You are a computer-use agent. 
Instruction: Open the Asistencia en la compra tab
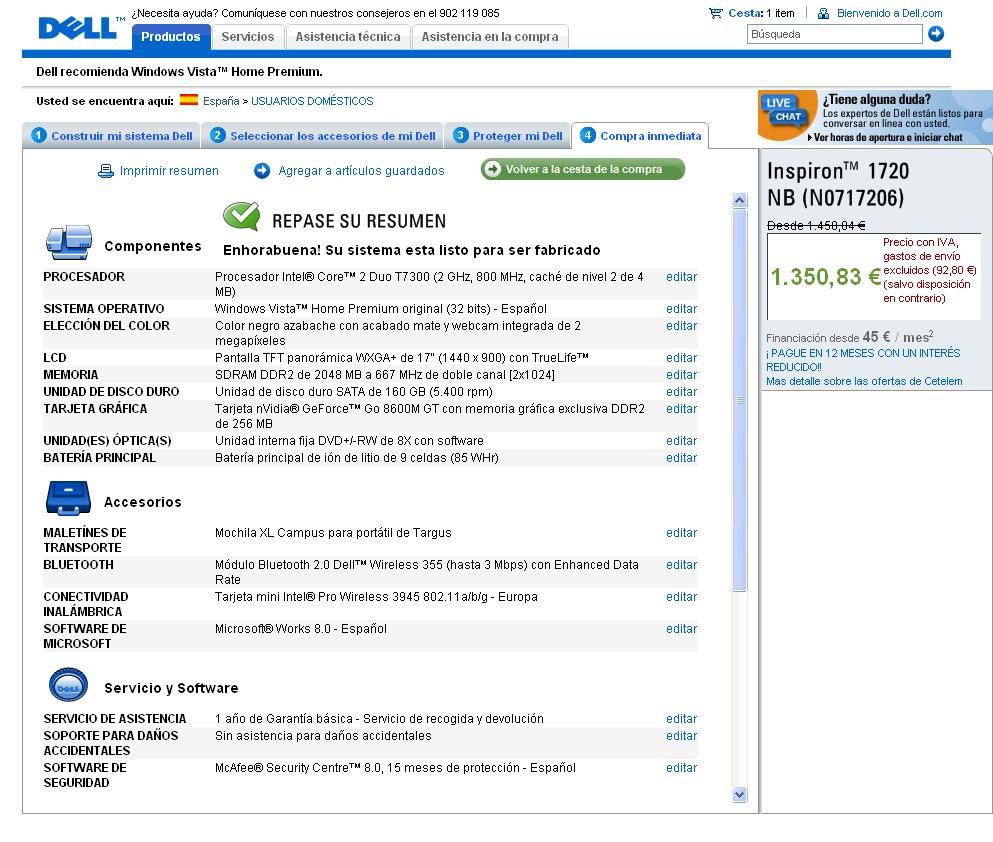coord(490,37)
